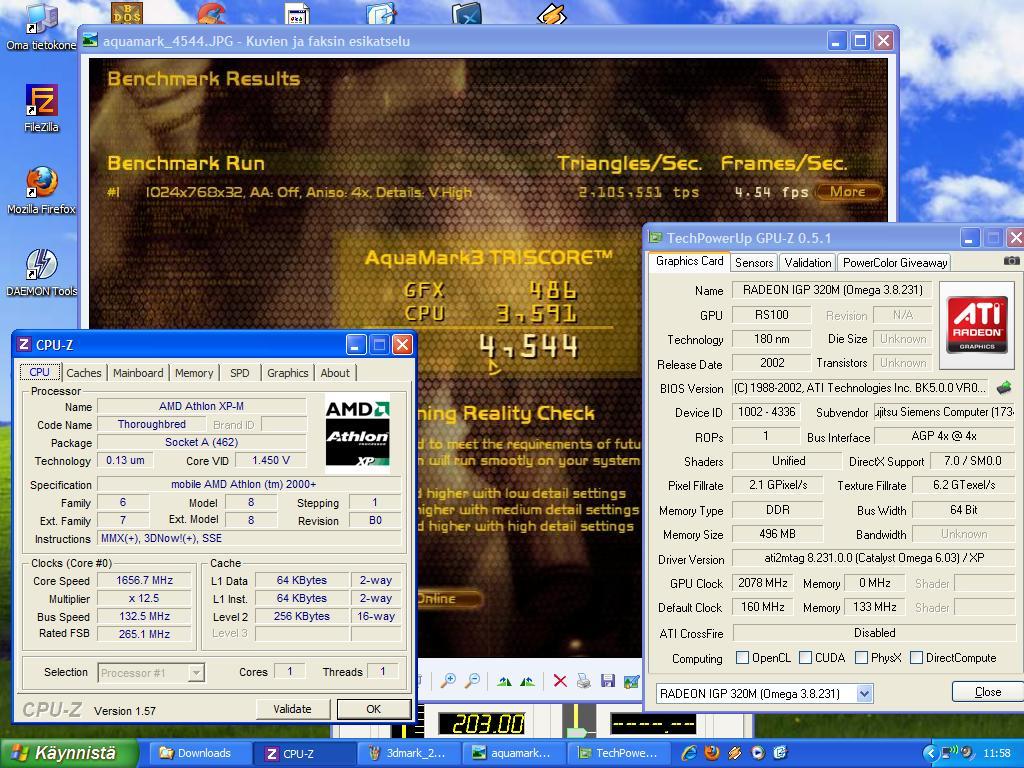The height and width of the screenshot is (768, 1024).
Task: Open the PowerColor Giveaway tab in GPU-Z
Action: 895,263
